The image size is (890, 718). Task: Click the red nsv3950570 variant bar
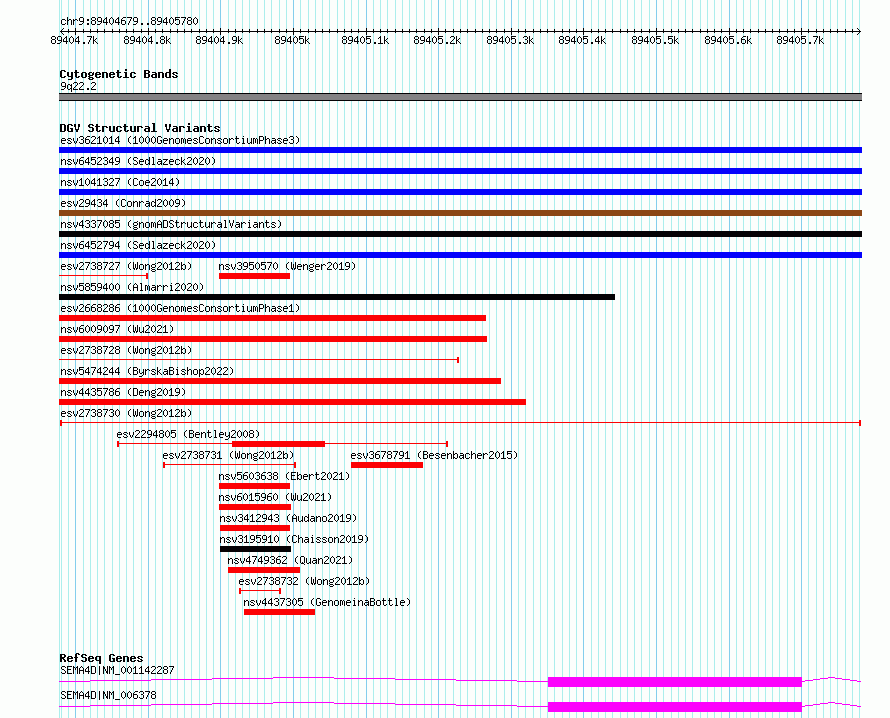[254, 276]
